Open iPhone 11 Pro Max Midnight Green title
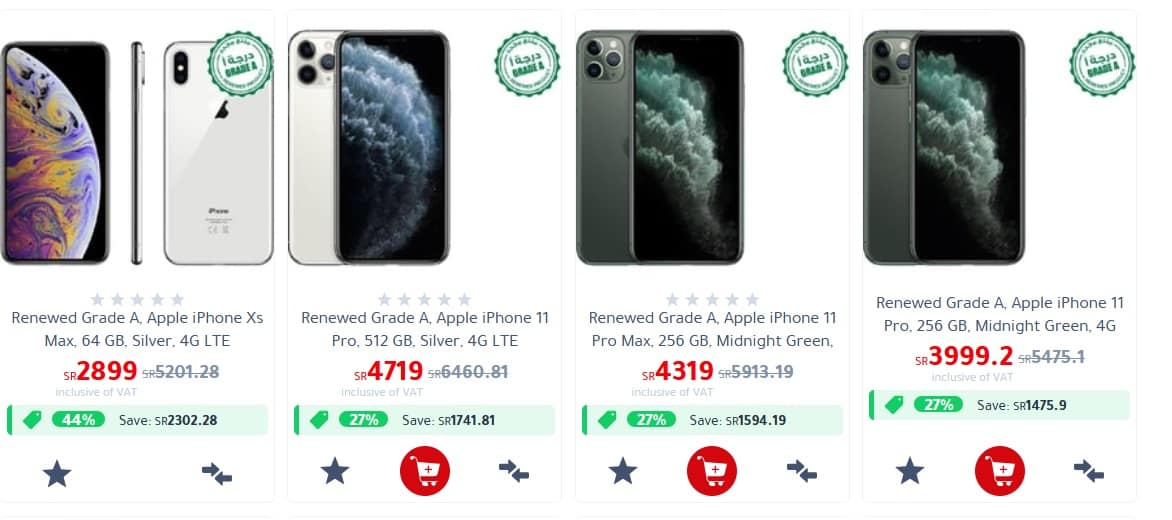Viewport: 1172px width, 520px height. 712,329
